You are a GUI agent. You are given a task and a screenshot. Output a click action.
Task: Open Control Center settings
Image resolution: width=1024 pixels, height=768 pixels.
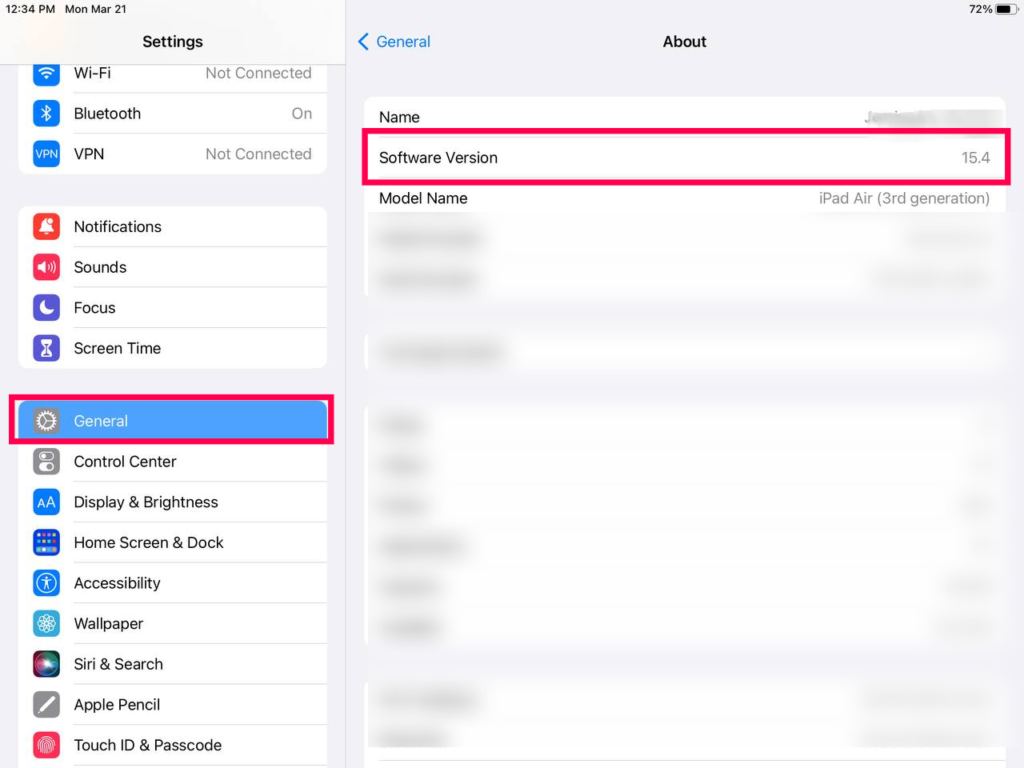pos(172,462)
